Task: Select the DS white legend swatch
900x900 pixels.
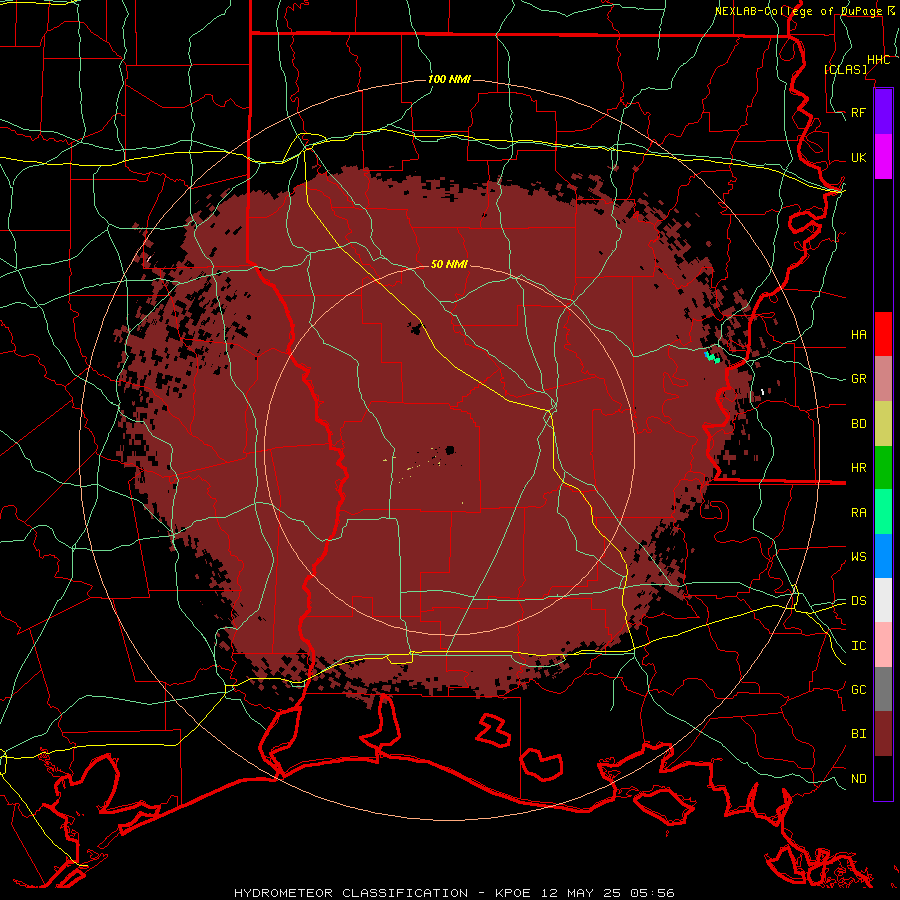Action: click(x=883, y=600)
